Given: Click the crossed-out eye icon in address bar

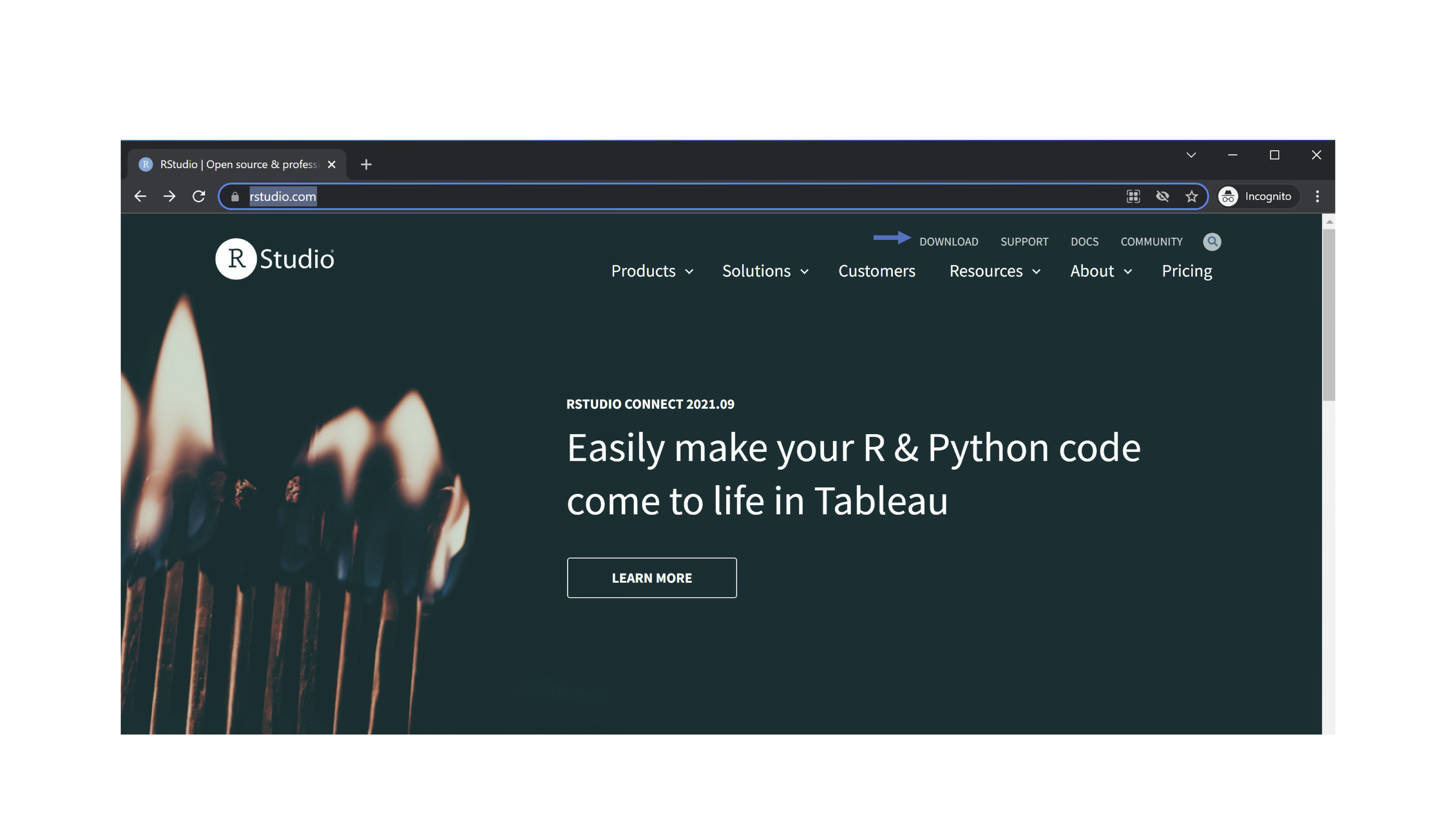Looking at the screenshot, I should pyautogui.click(x=1162, y=196).
